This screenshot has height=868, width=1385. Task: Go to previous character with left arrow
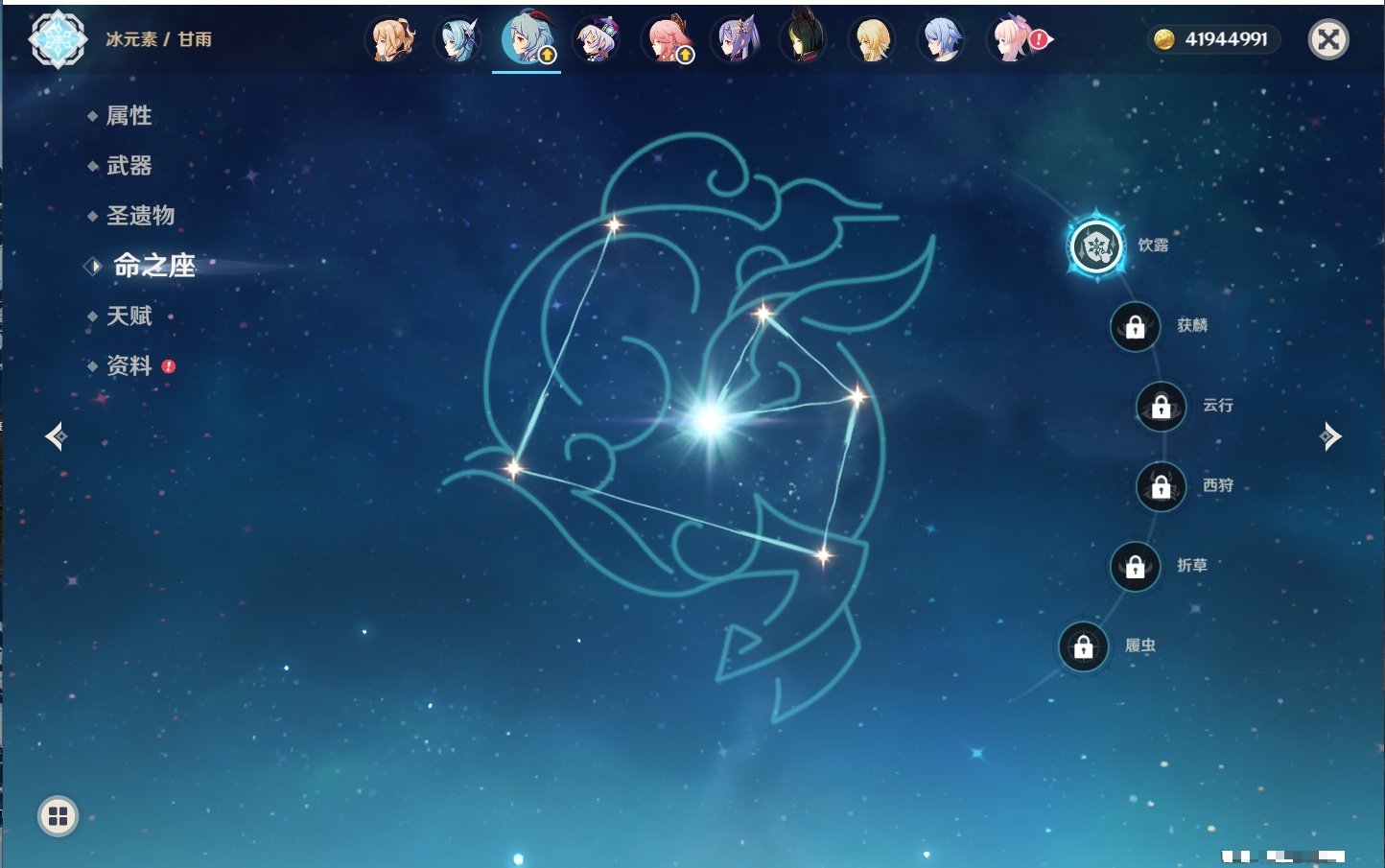click(56, 436)
